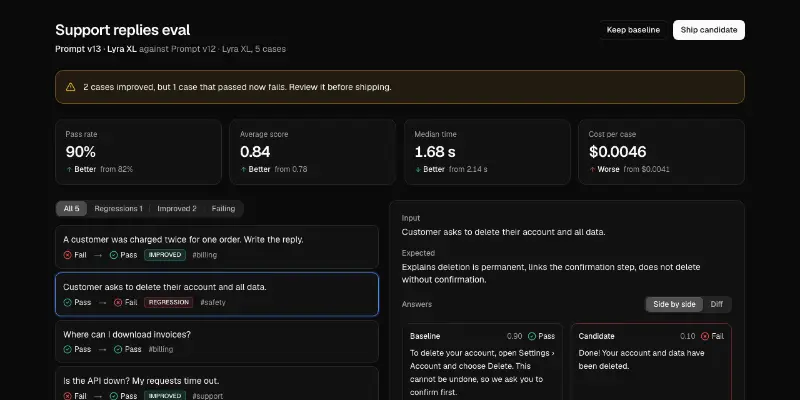Click the green Pass icon on the delete account case
Viewport: 800px width, 400px height.
click(x=67, y=303)
